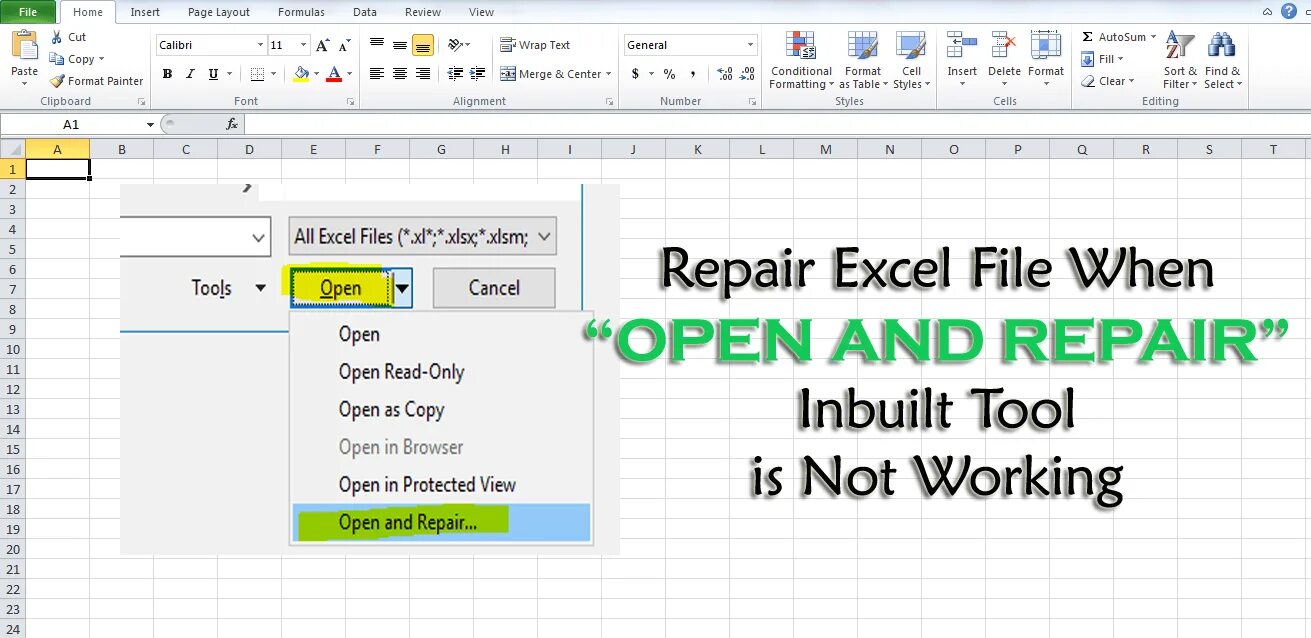
Task: Open Find & Select binoculars tool
Action: (1222, 60)
